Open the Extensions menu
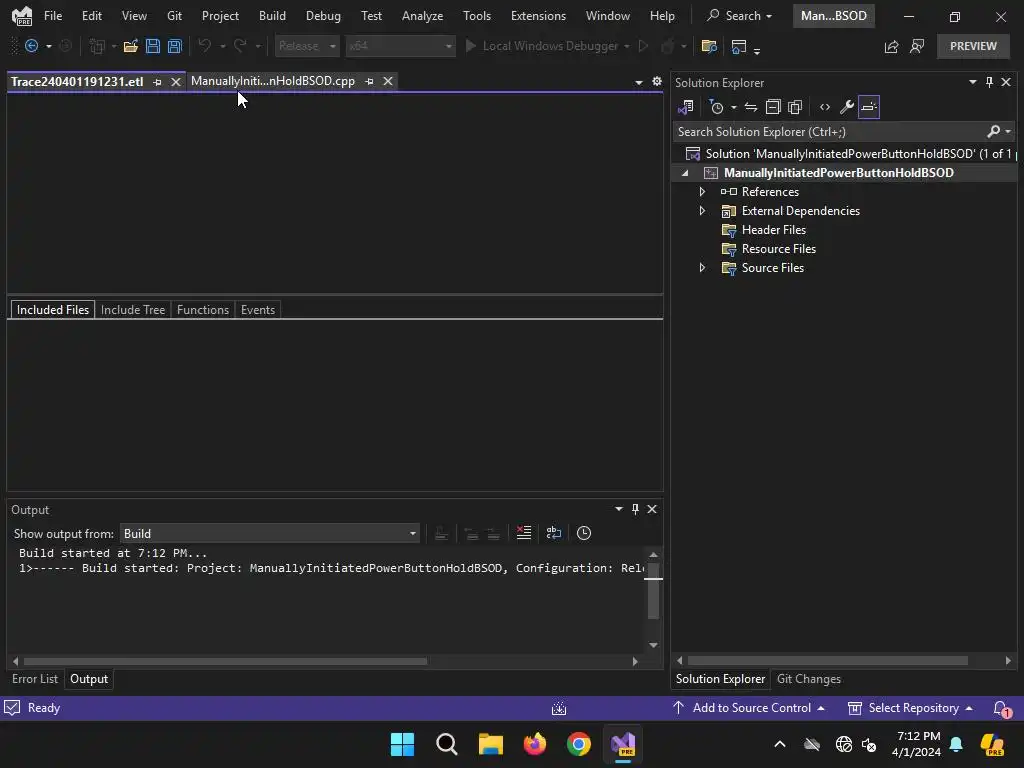The image size is (1024, 768). click(538, 16)
